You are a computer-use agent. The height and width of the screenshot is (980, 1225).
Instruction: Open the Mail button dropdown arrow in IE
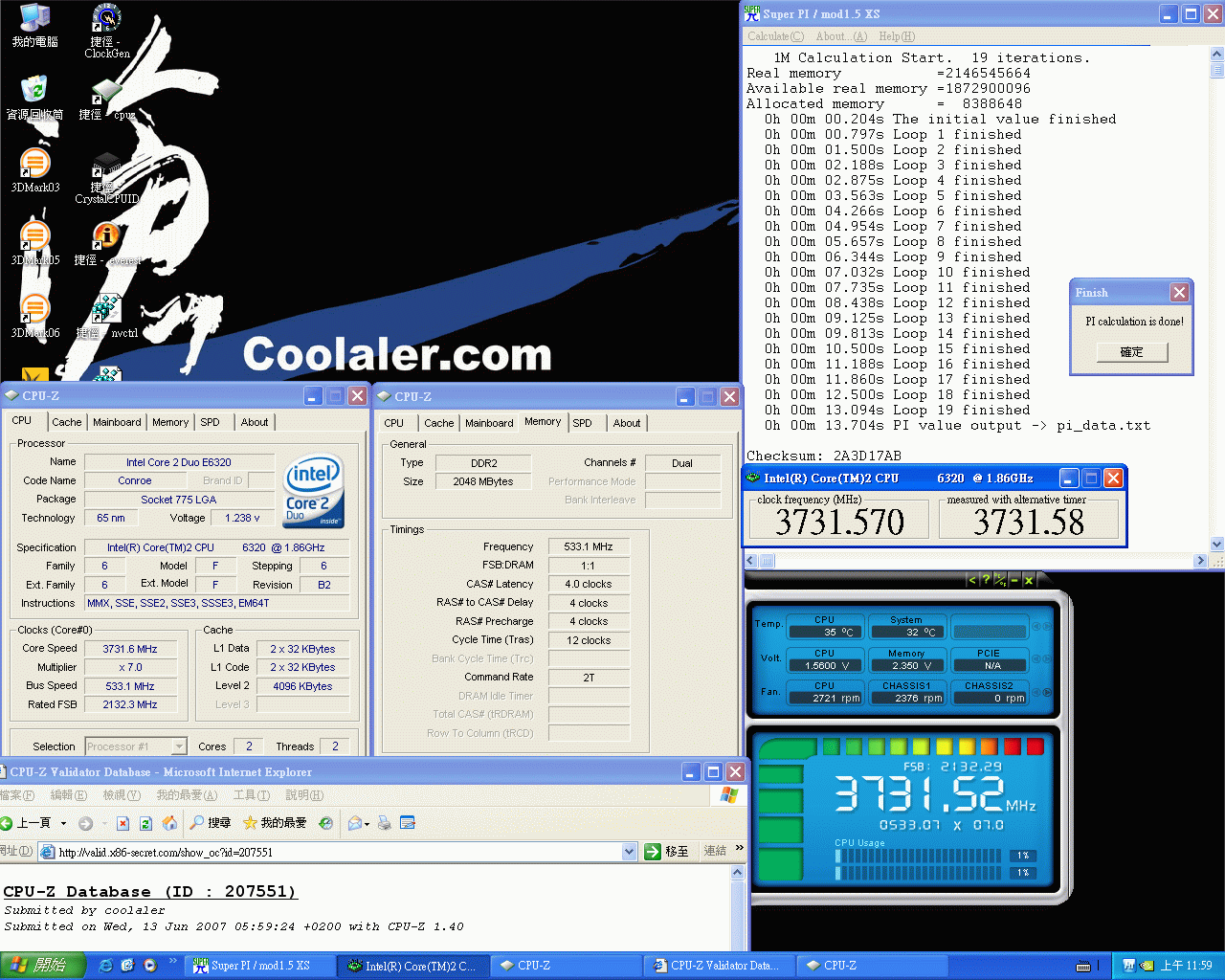pos(367,823)
